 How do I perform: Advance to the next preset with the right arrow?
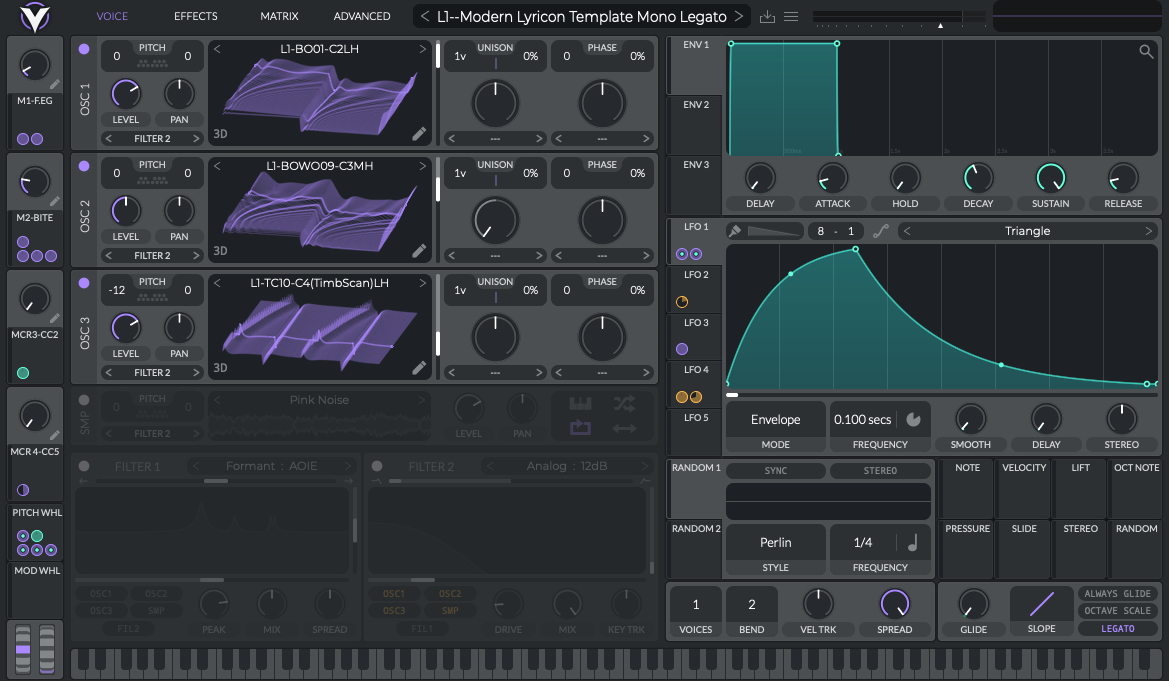coord(737,16)
